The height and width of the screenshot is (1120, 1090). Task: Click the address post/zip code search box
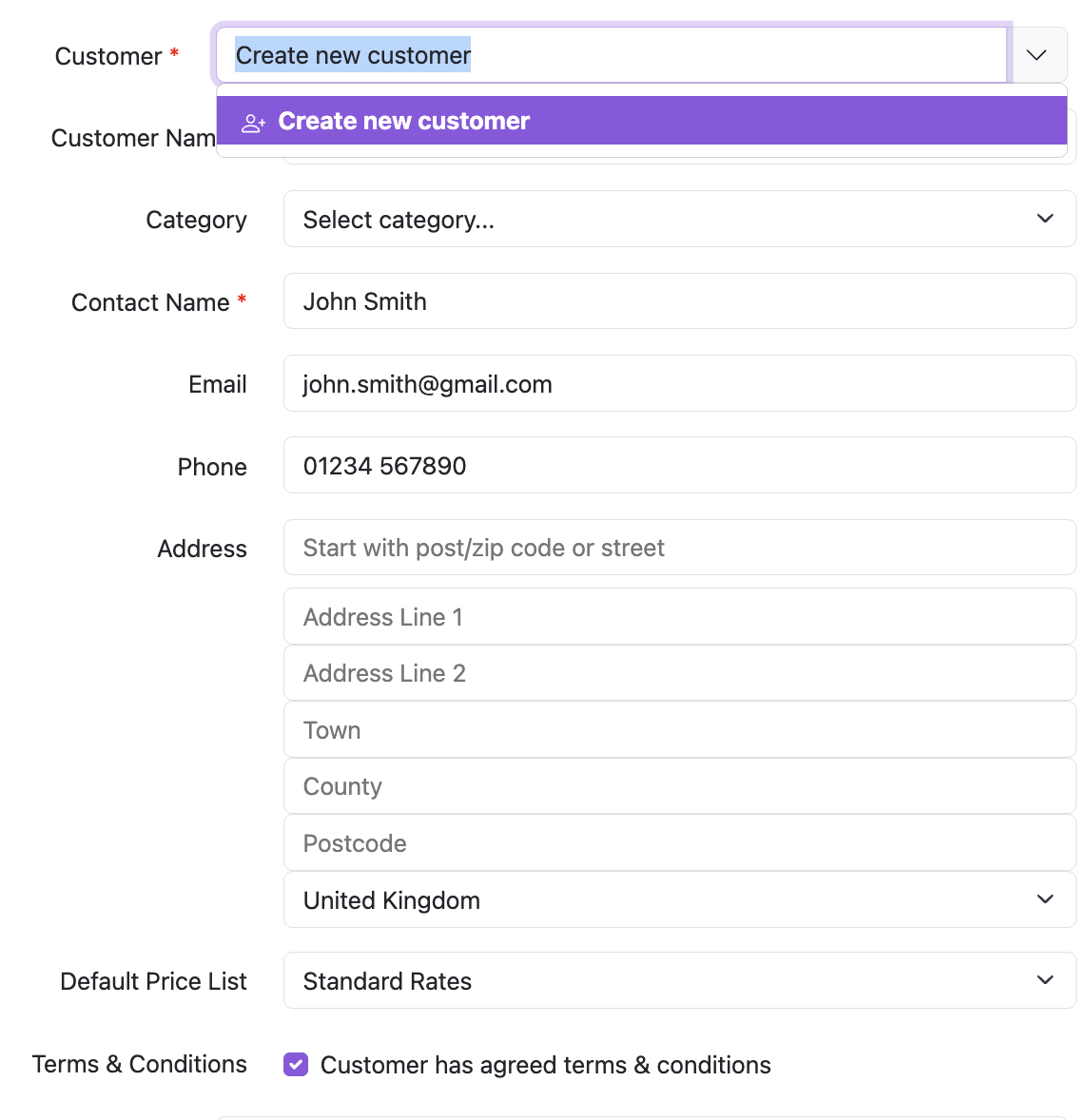click(679, 548)
